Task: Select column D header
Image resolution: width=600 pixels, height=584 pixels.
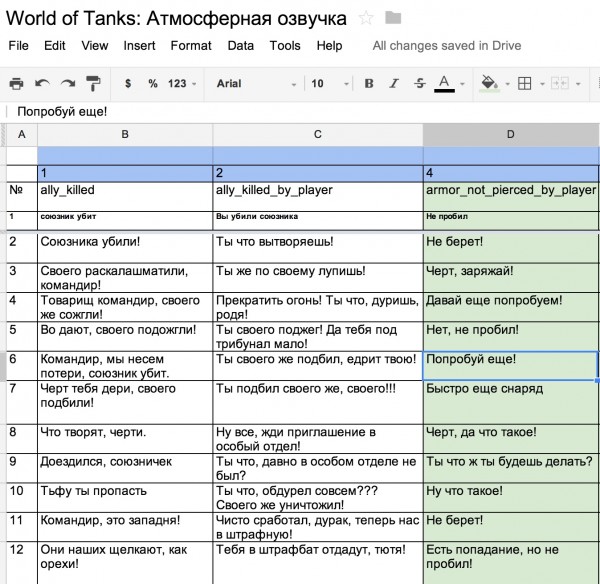Action: pos(511,134)
